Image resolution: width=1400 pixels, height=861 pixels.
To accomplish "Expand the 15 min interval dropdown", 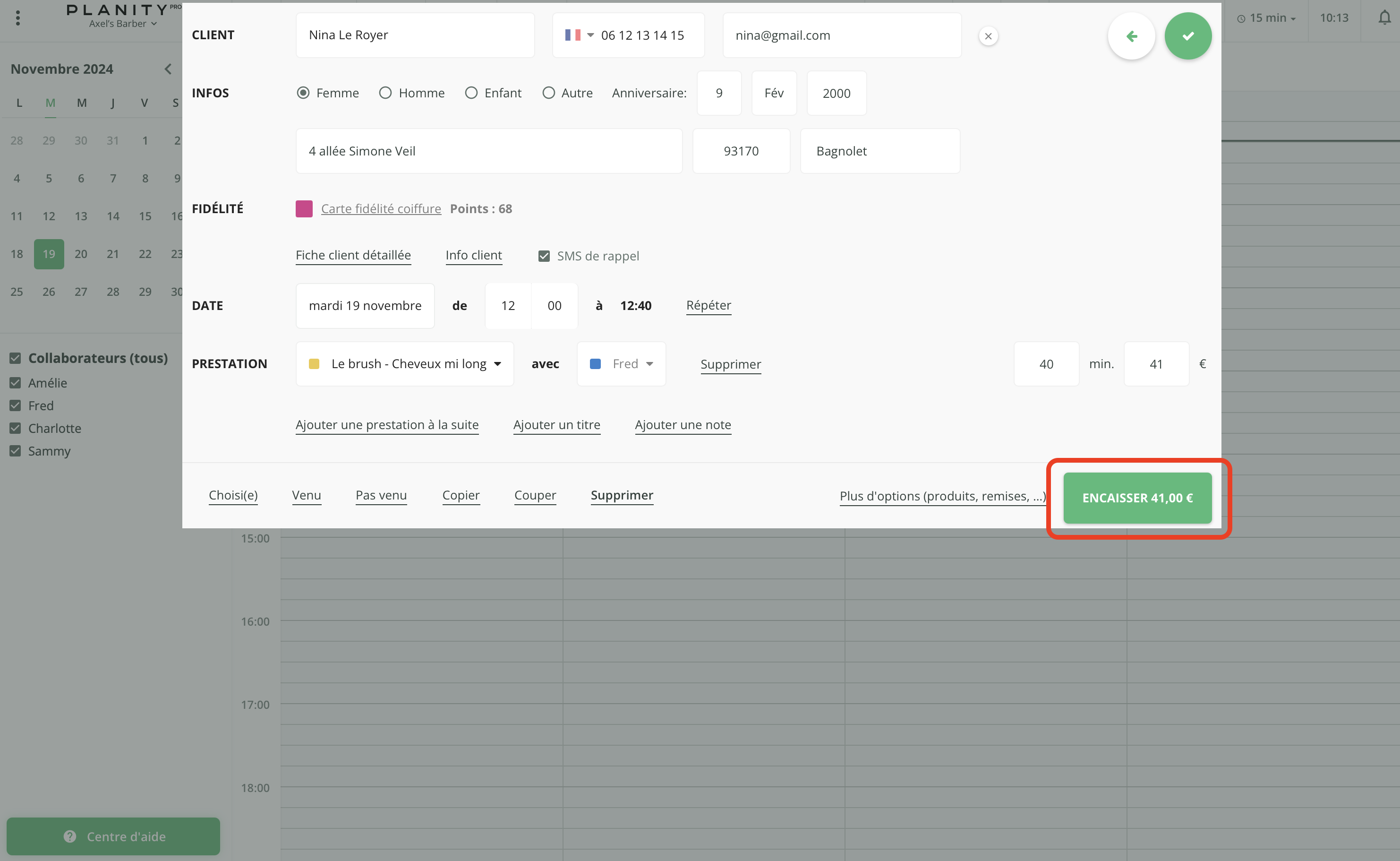I will 1267,17.
